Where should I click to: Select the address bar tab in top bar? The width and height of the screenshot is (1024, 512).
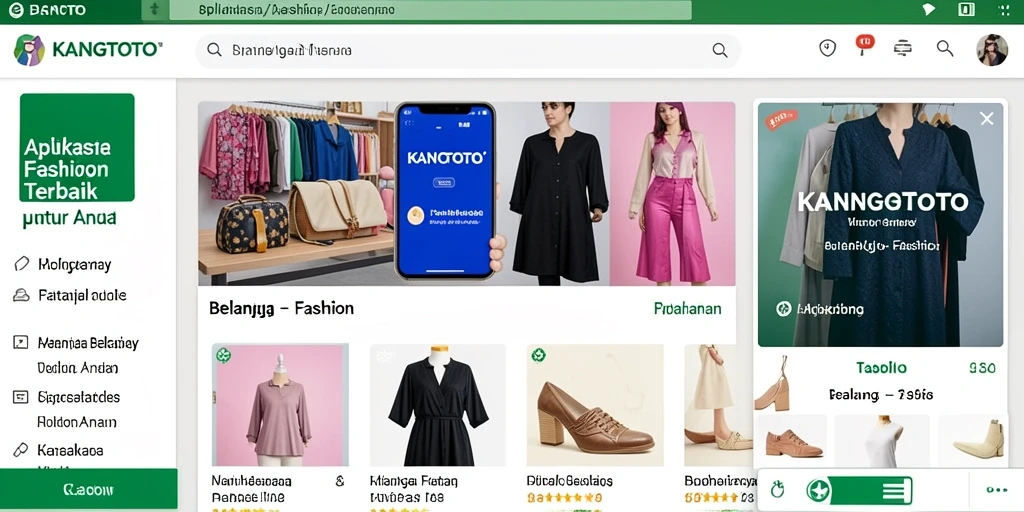pyautogui.click(x=430, y=10)
